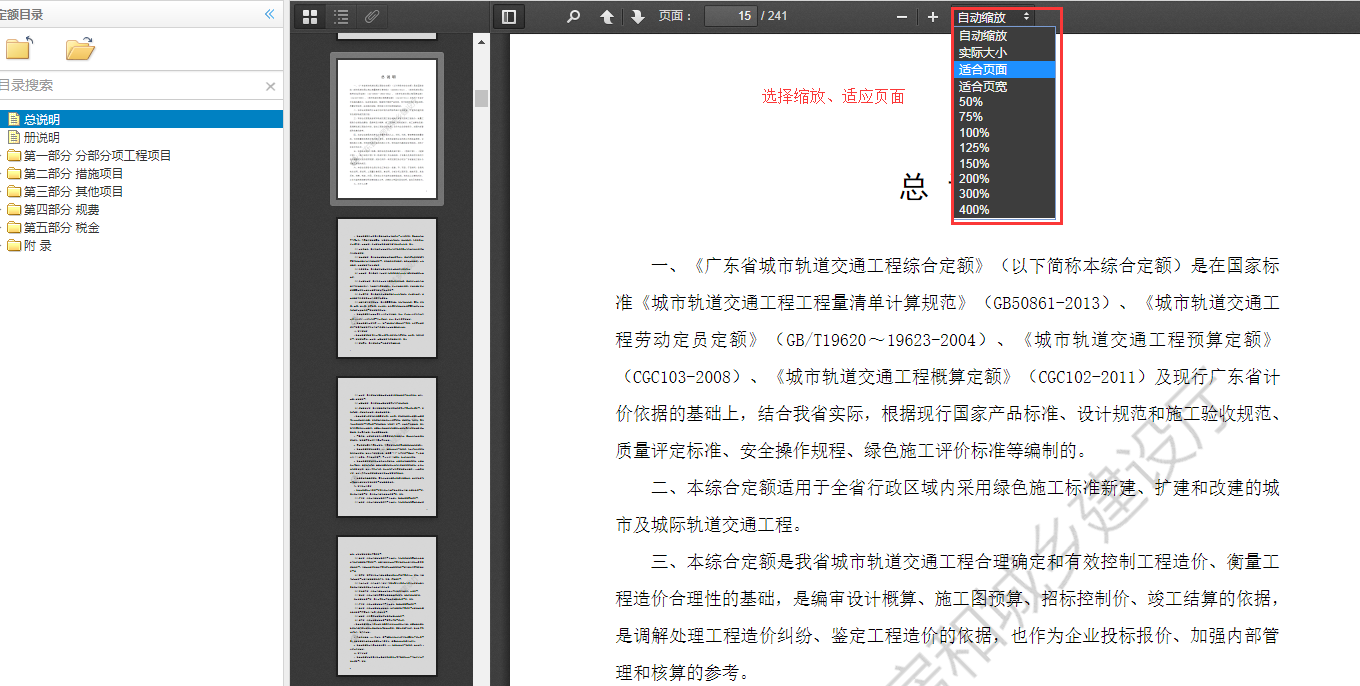1360x686 pixels.
Task: Set zoom to 300%
Action: click(1005, 194)
